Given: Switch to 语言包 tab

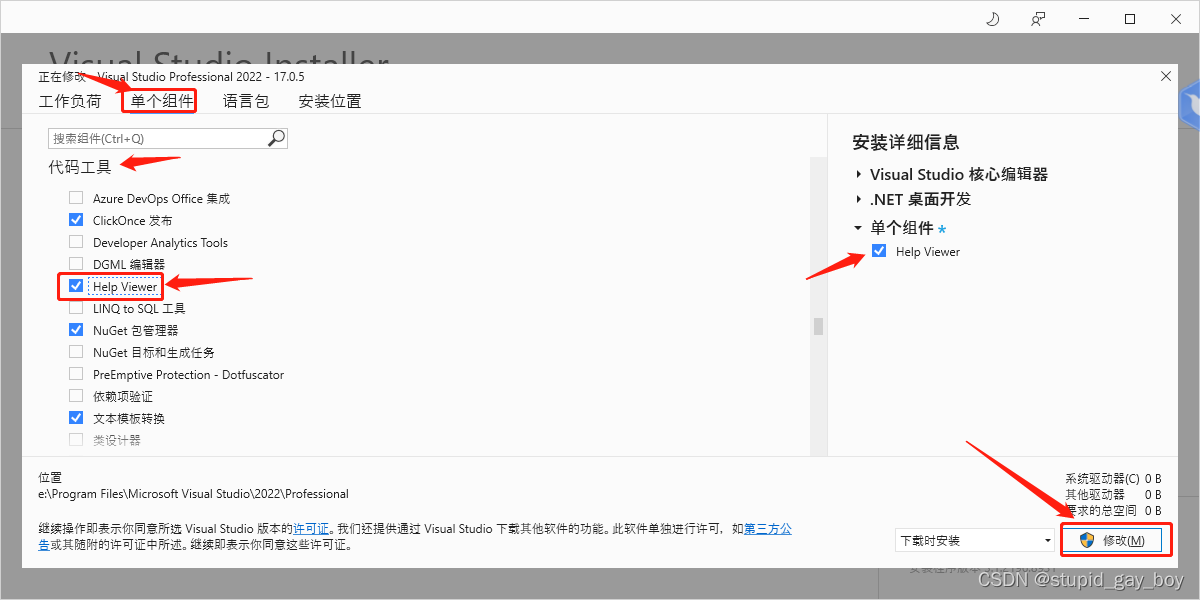Looking at the screenshot, I should click(x=246, y=101).
